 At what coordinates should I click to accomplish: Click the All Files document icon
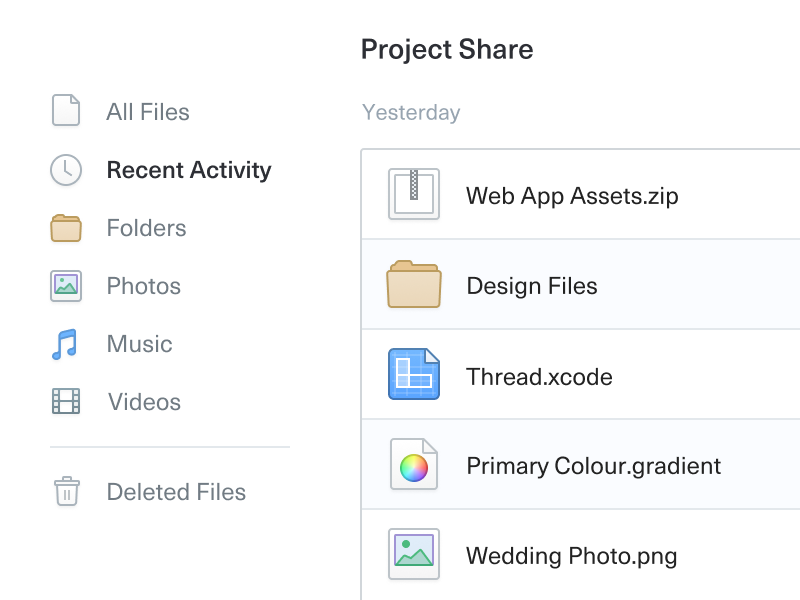[66, 111]
